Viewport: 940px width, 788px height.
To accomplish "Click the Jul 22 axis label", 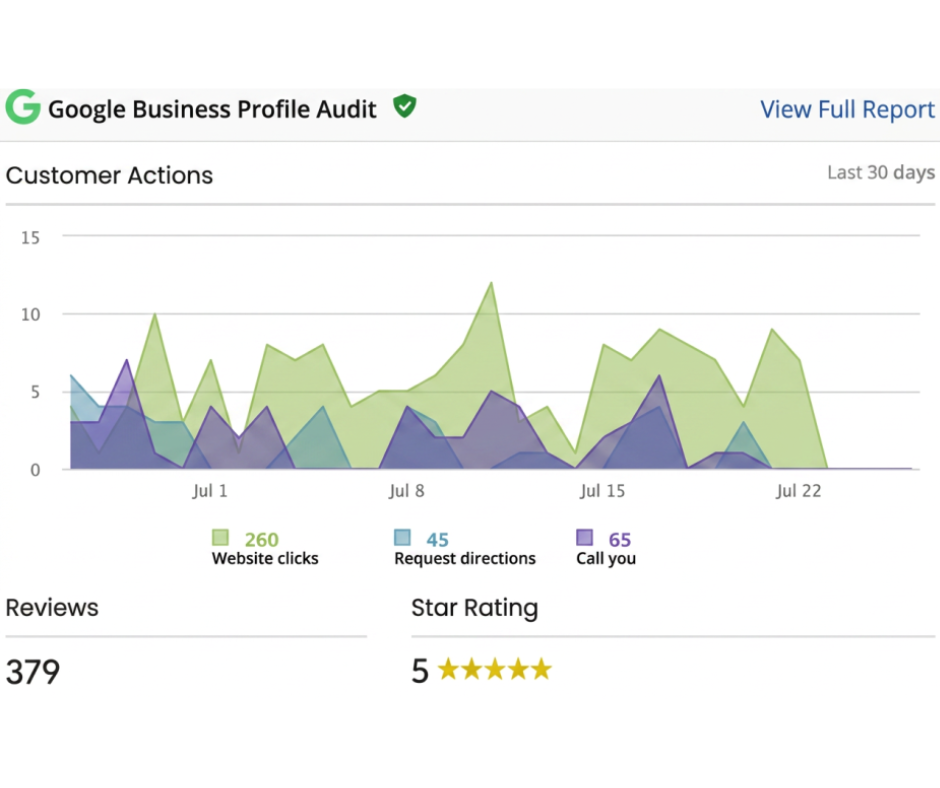I will 799,491.
